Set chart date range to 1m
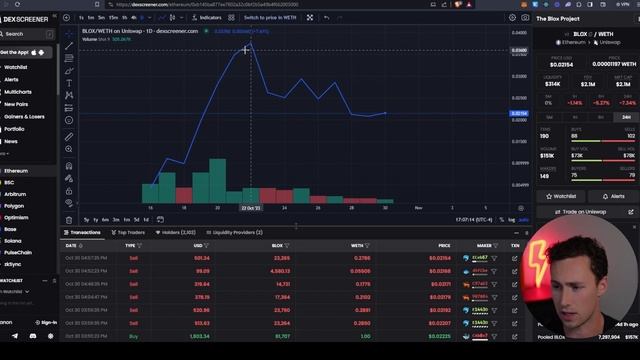Viewport: 640px width, 360px height. click(127, 220)
